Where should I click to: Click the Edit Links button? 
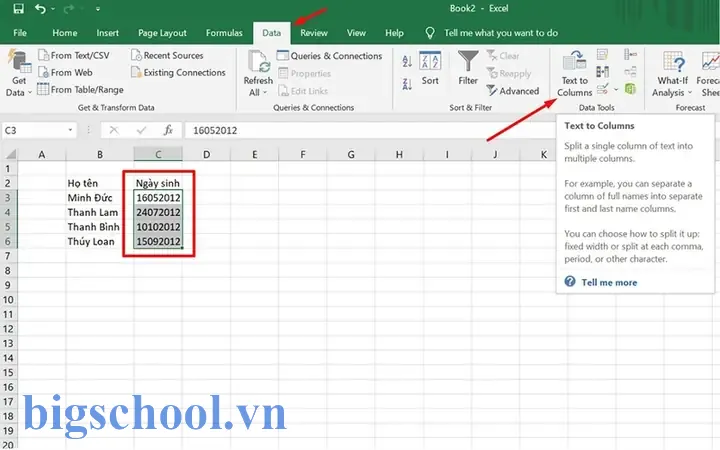(x=303, y=91)
